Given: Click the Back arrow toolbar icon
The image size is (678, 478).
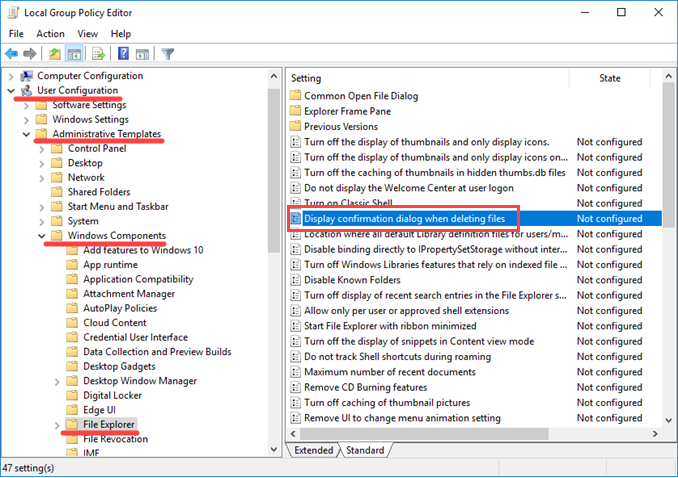Looking at the screenshot, I should (x=12, y=53).
